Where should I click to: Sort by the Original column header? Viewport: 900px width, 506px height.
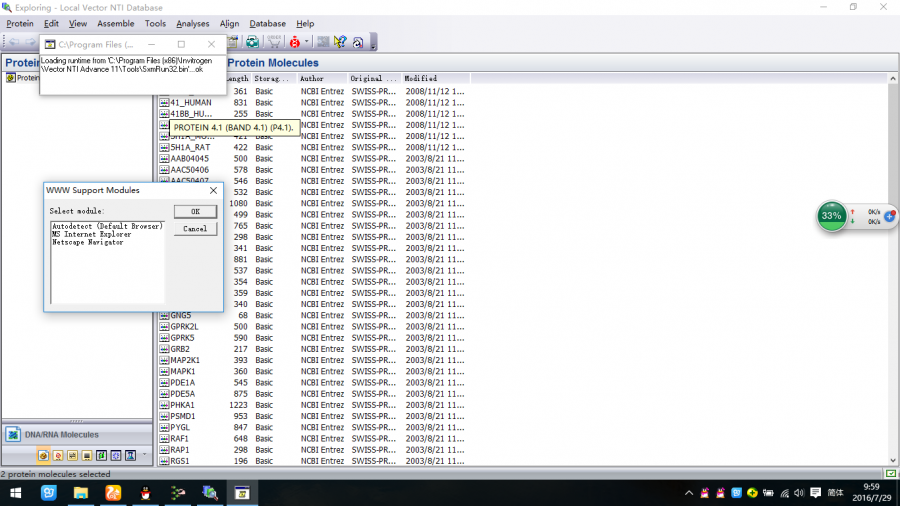point(374,79)
